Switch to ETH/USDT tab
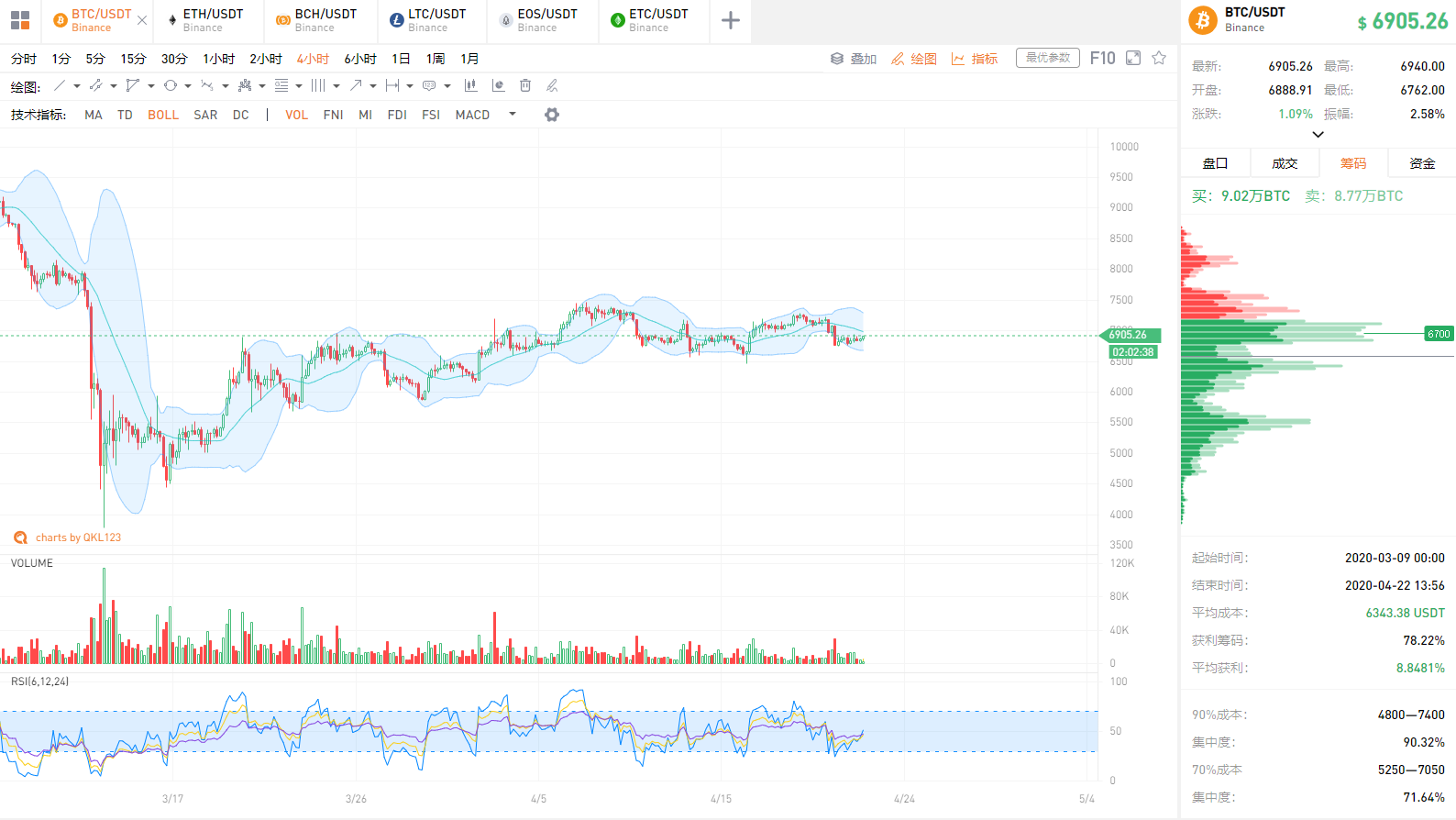 click(207, 20)
